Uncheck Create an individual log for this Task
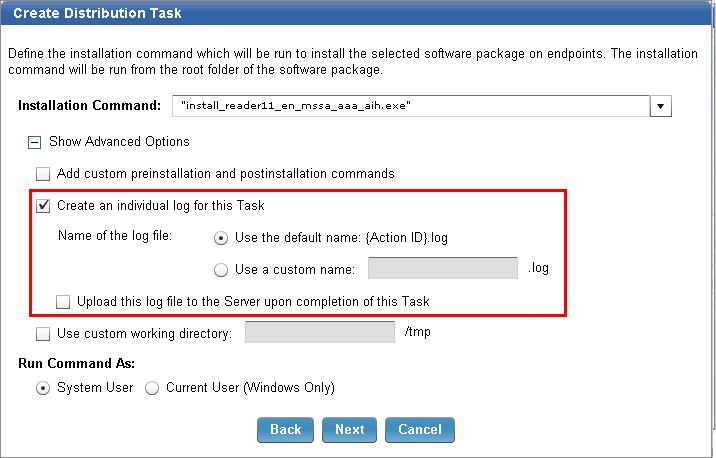The image size is (716, 458). 43,206
